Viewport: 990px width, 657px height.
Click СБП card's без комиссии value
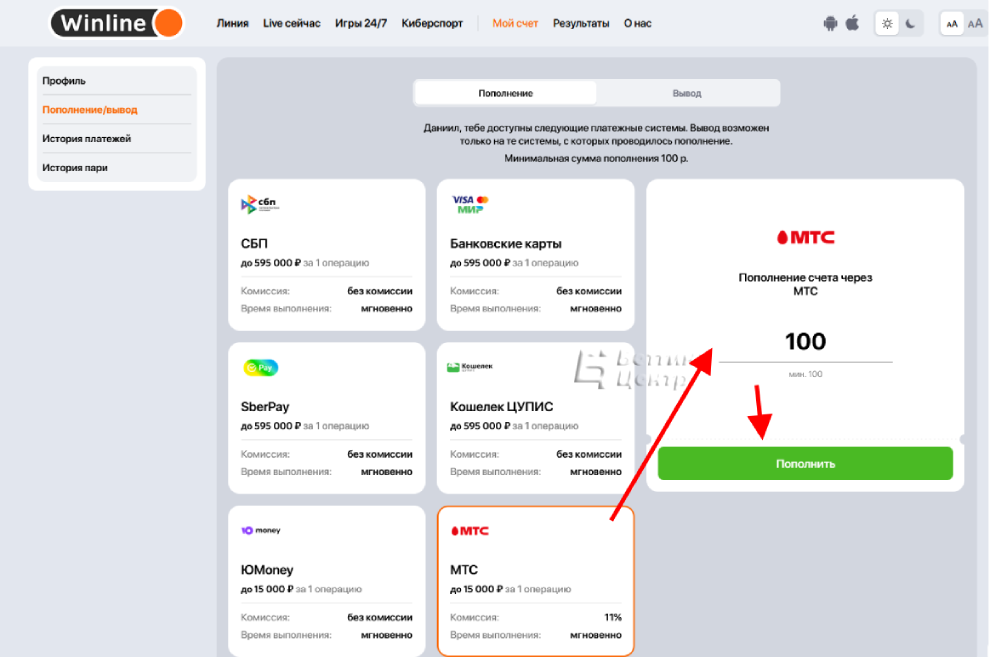pyautogui.click(x=379, y=291)
